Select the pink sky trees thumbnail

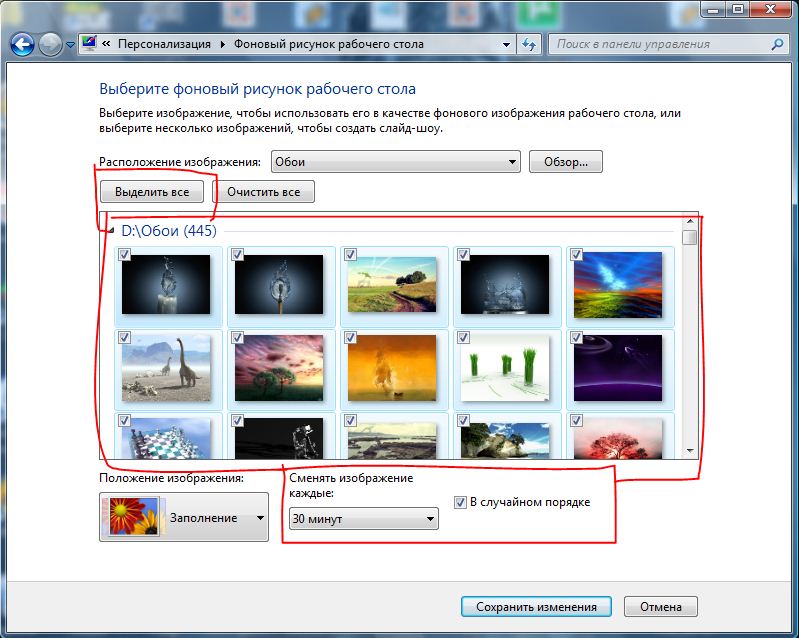click(279, 368)
